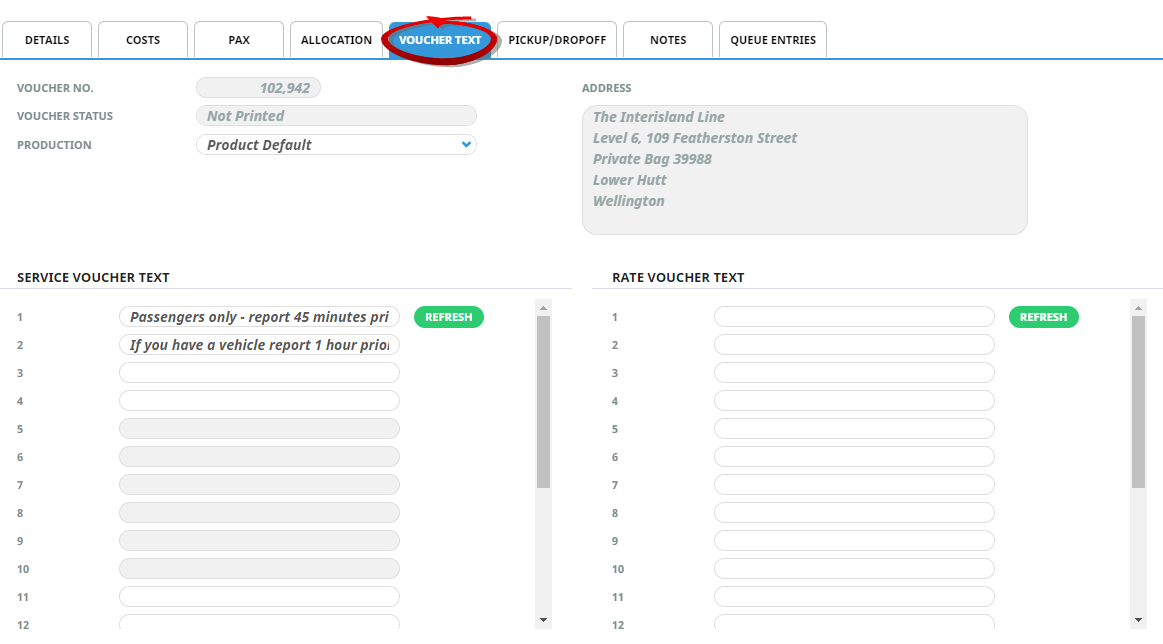Image resolution: width=1163 pixels, height=644 pixels.
Task: Click the rate voucher scrollbar thumb
Action: [x=1138, y=402]
